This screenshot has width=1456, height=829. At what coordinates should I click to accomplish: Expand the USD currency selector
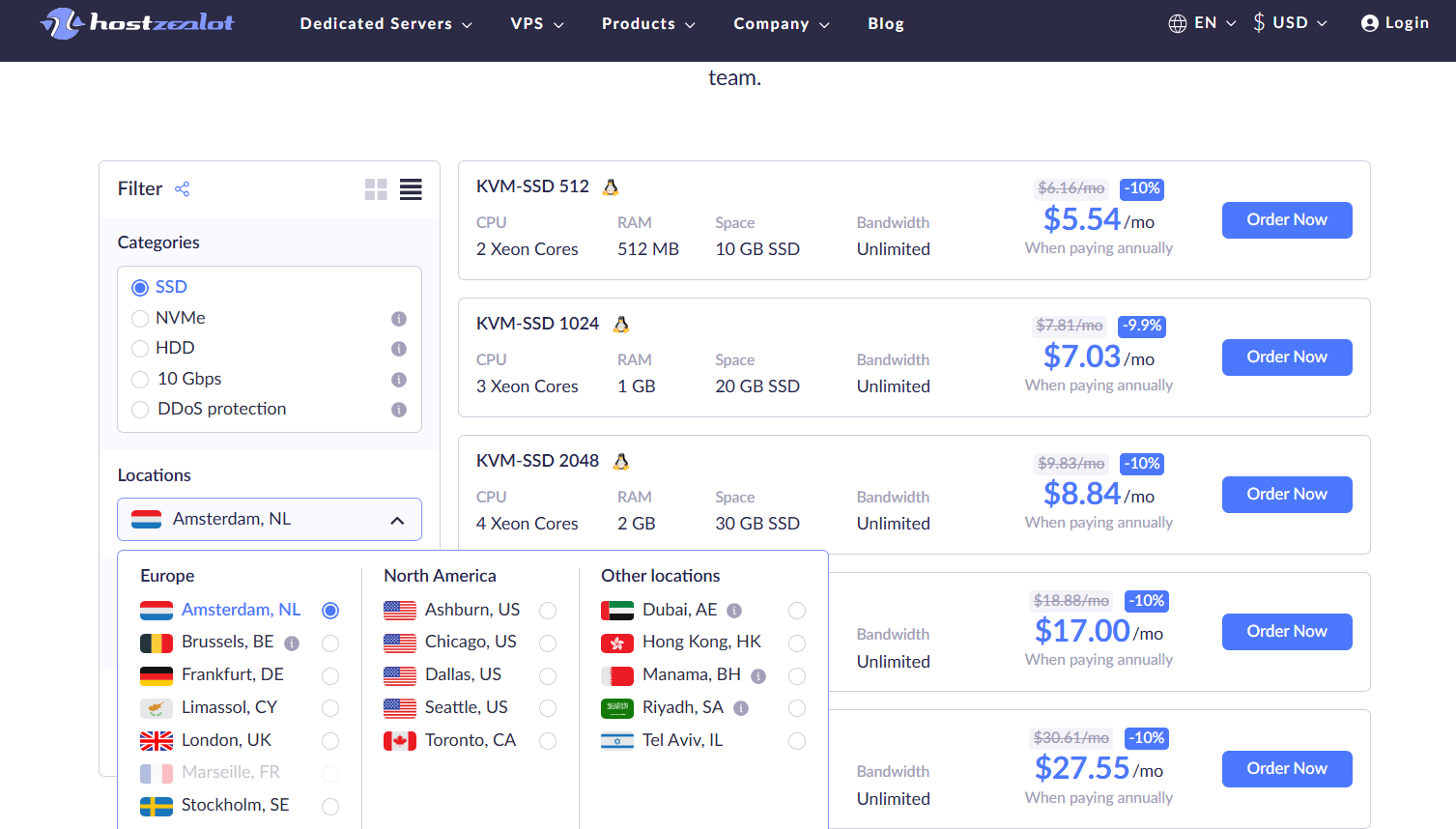coord(1291,22)
